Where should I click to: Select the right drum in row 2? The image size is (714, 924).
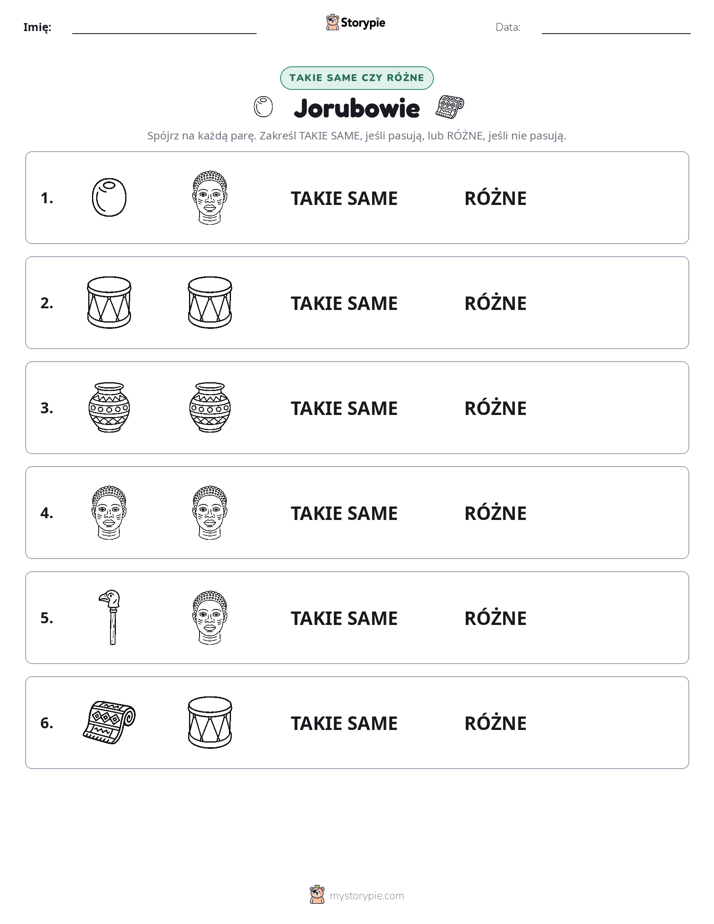210,302
